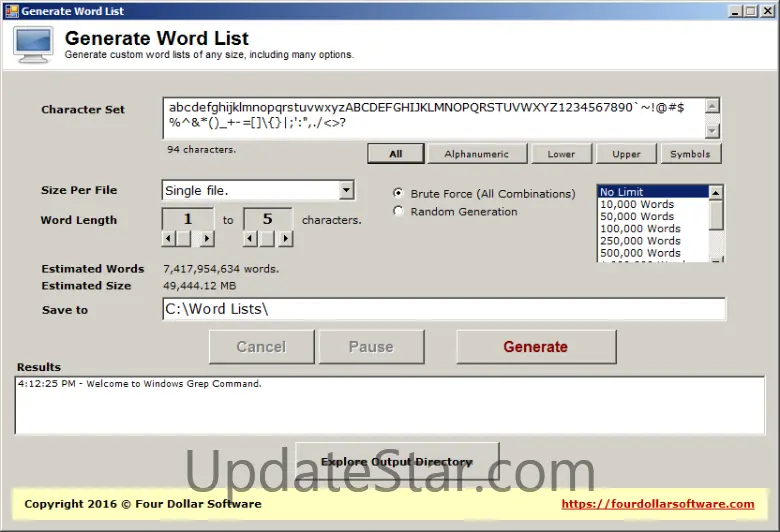The image size is (780, 532).
Task: Decrease minimum word length with left arrow
Action: pyautogui.click(x=169, y=239)
